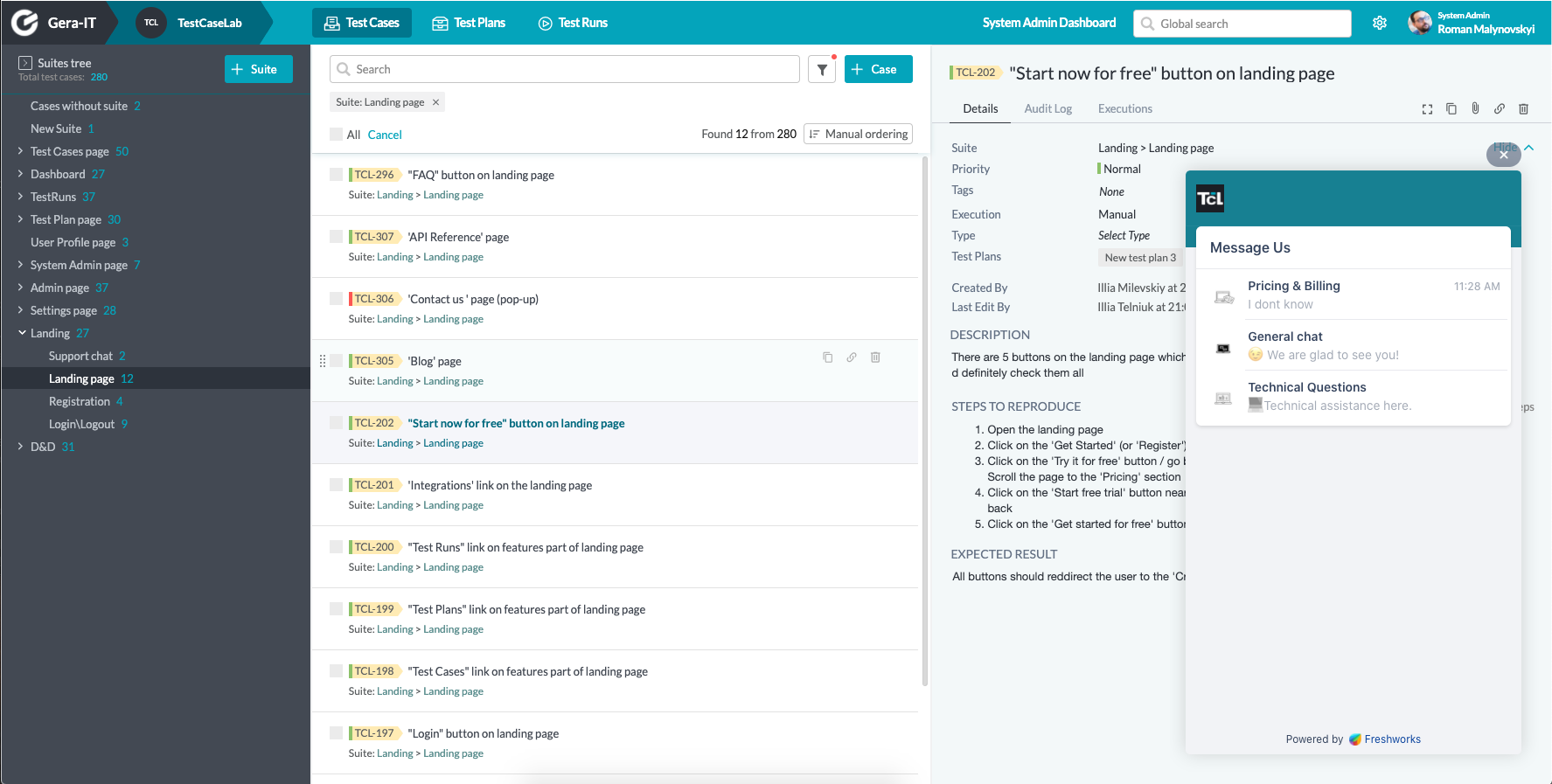
Task: Remove the Suite: Landing page filter chip
Action: 435,102
